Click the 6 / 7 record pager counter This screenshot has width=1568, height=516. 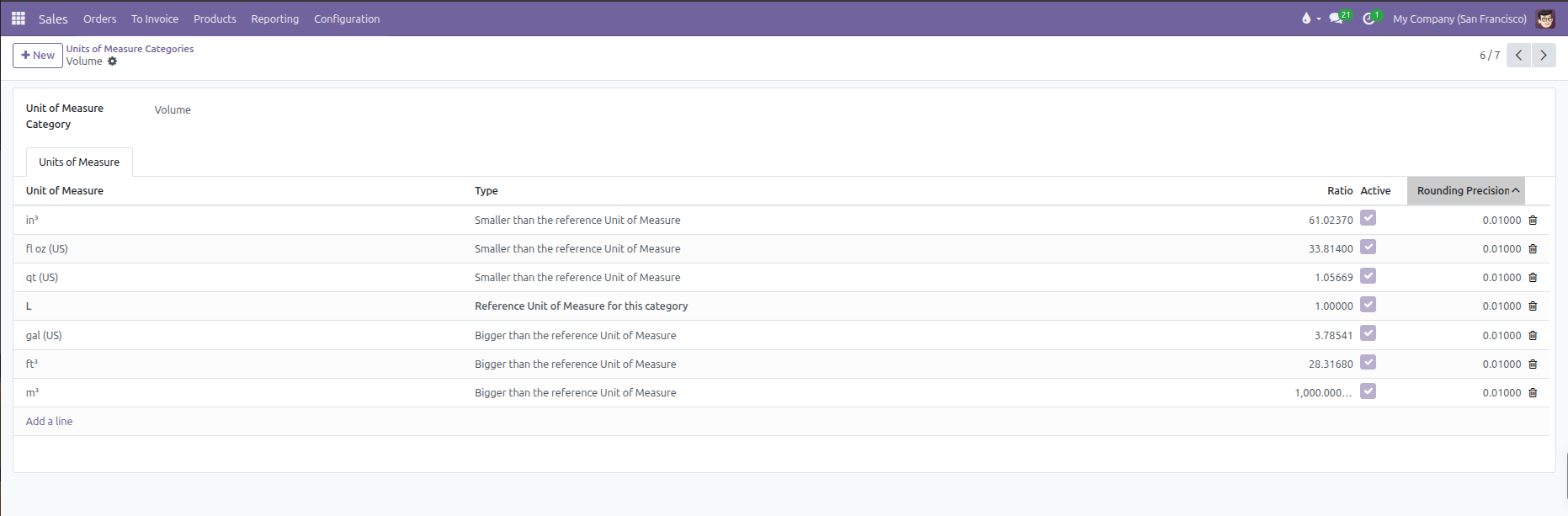[1490, 56]
